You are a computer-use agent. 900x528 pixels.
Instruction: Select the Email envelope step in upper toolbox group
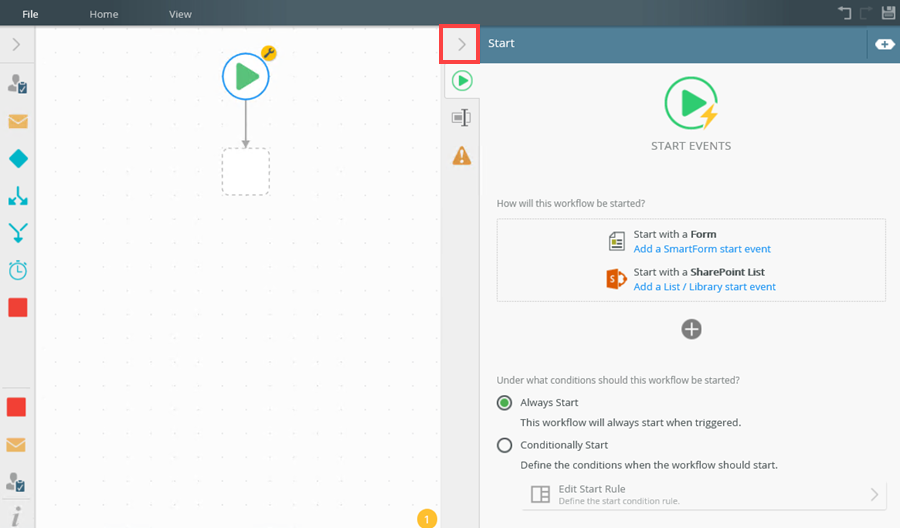[x=18, y=121]
